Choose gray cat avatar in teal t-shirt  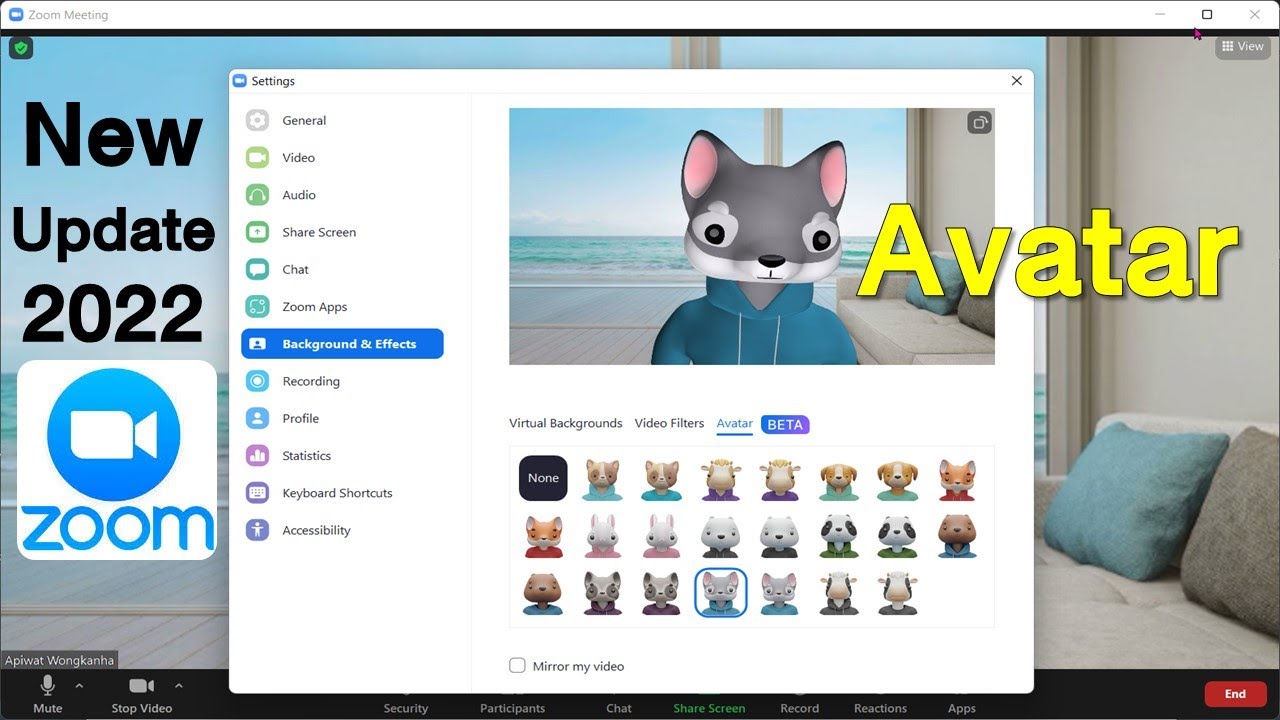(779, 593)
